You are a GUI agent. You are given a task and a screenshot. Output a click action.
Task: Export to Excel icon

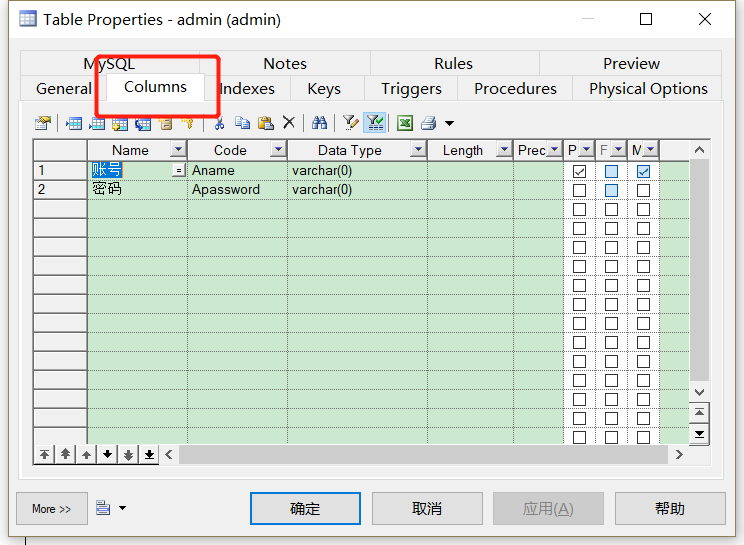coord(405,123)
